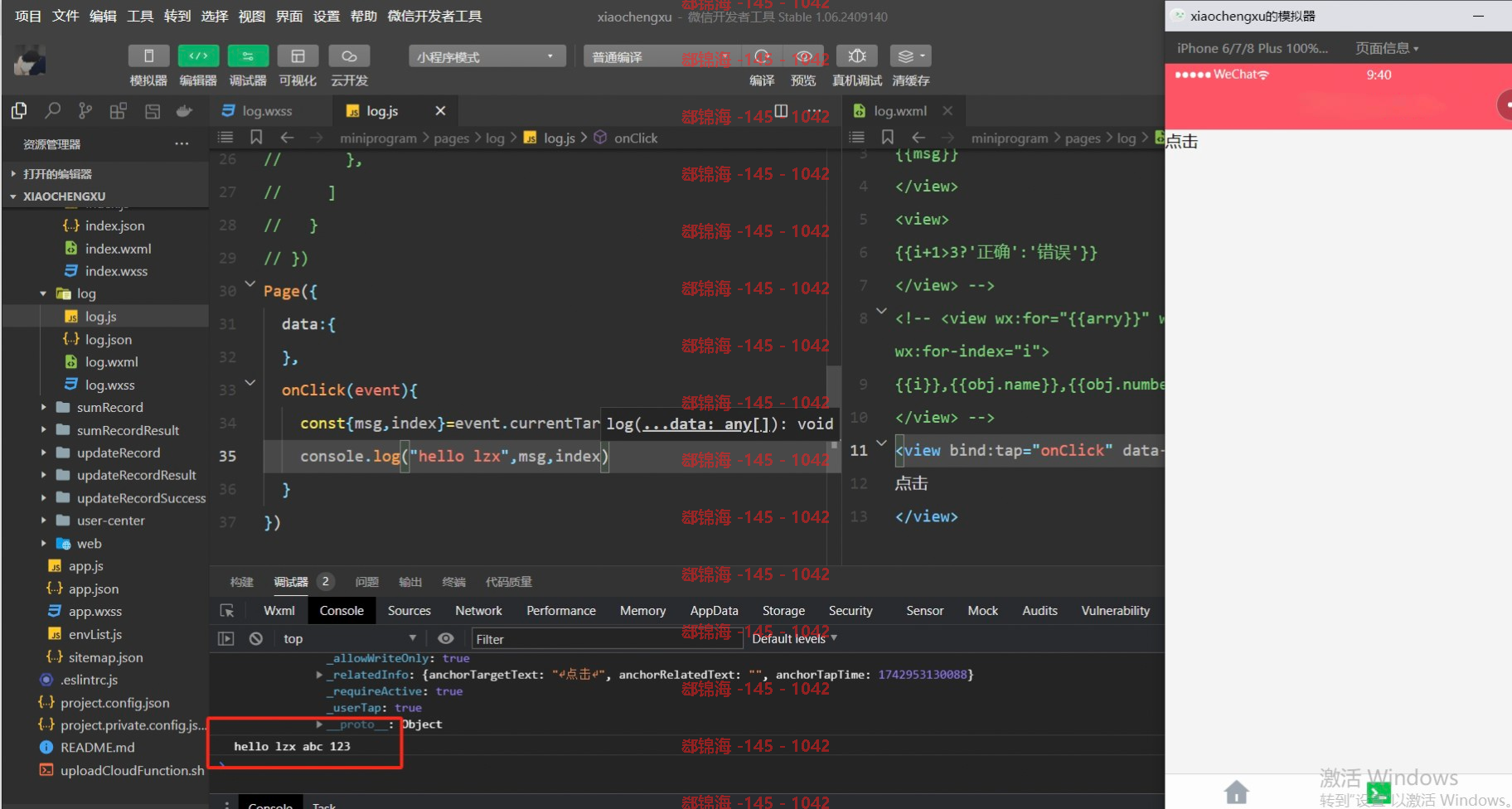Open log.wxml in file tree
The image size is (1512, 809).
tap(111, 362)
